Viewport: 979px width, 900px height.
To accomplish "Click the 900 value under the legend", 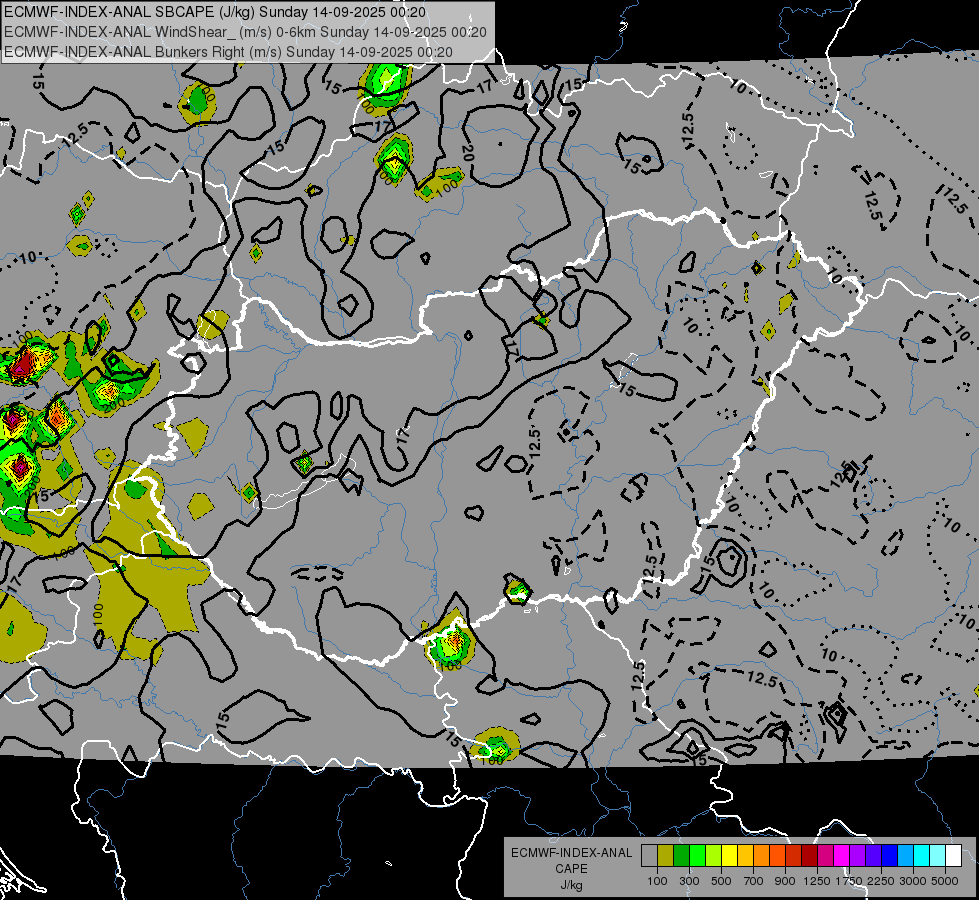I will tap(785, 881).
